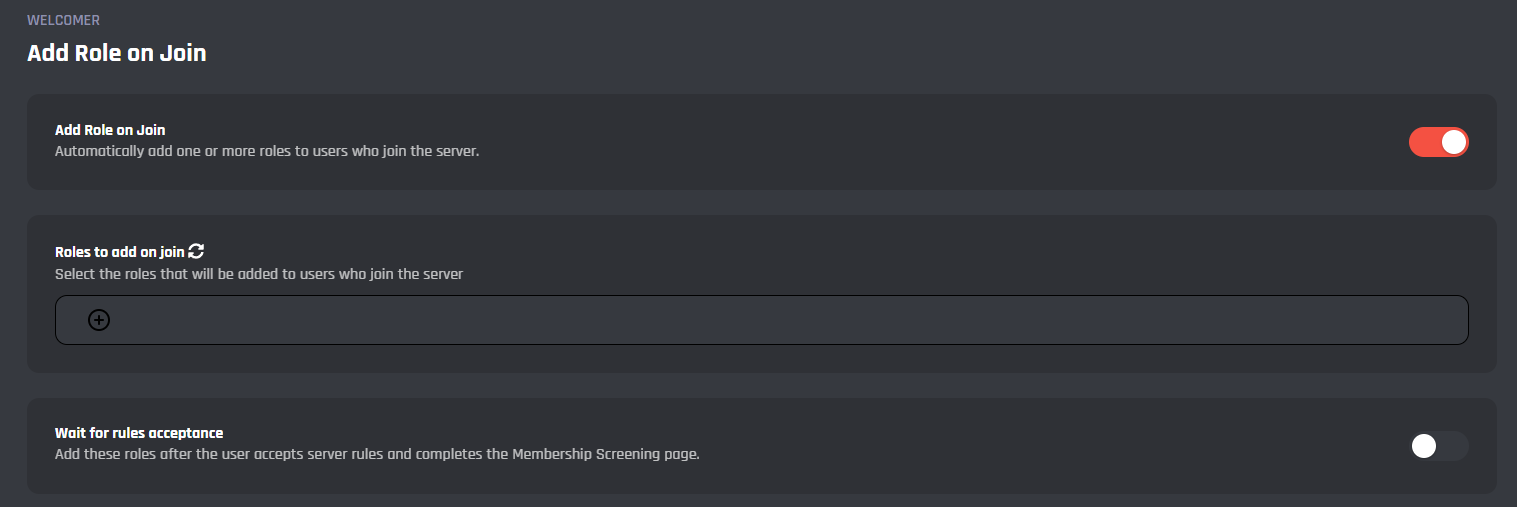The width and height of the screenshot is (1517, 507).
Task: Open the roles to add selection box
Action: [x=760, y=320]
